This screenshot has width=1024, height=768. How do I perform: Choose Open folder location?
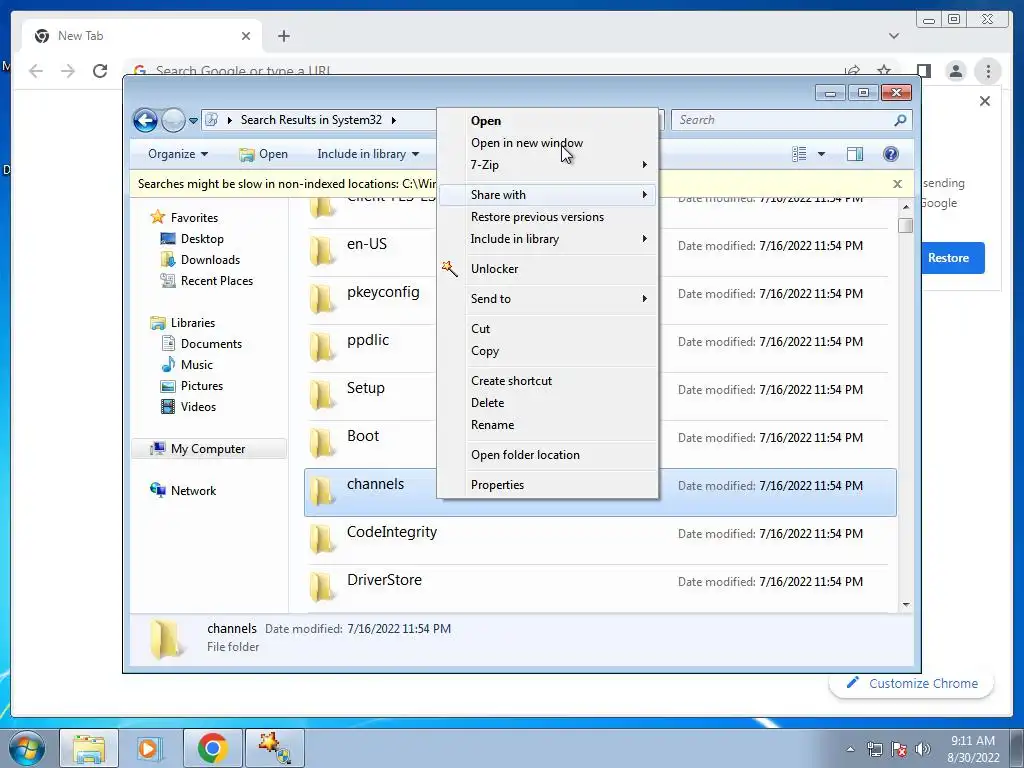tap(548, 455)
